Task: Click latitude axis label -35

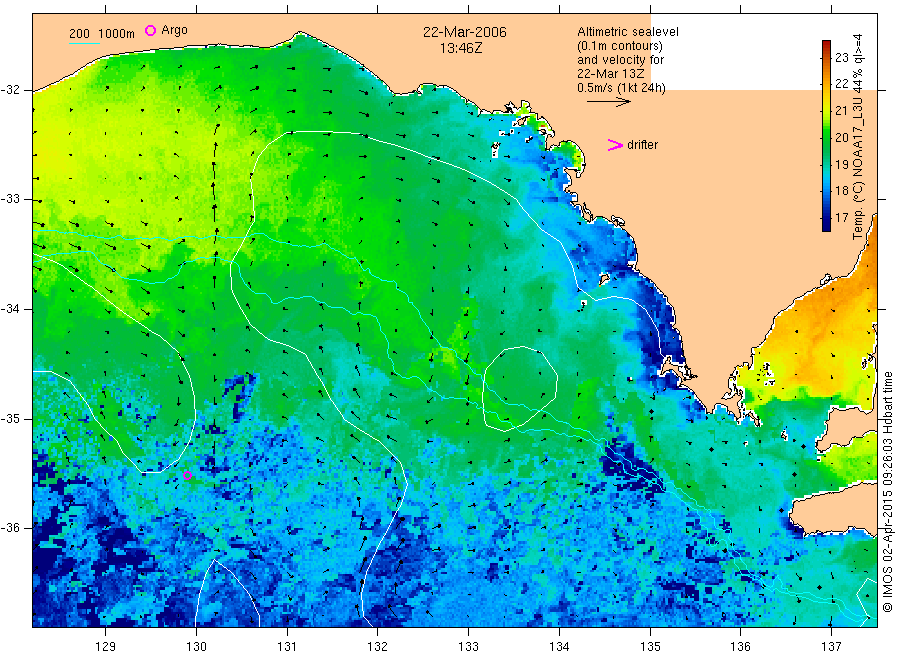Action: 10,419
